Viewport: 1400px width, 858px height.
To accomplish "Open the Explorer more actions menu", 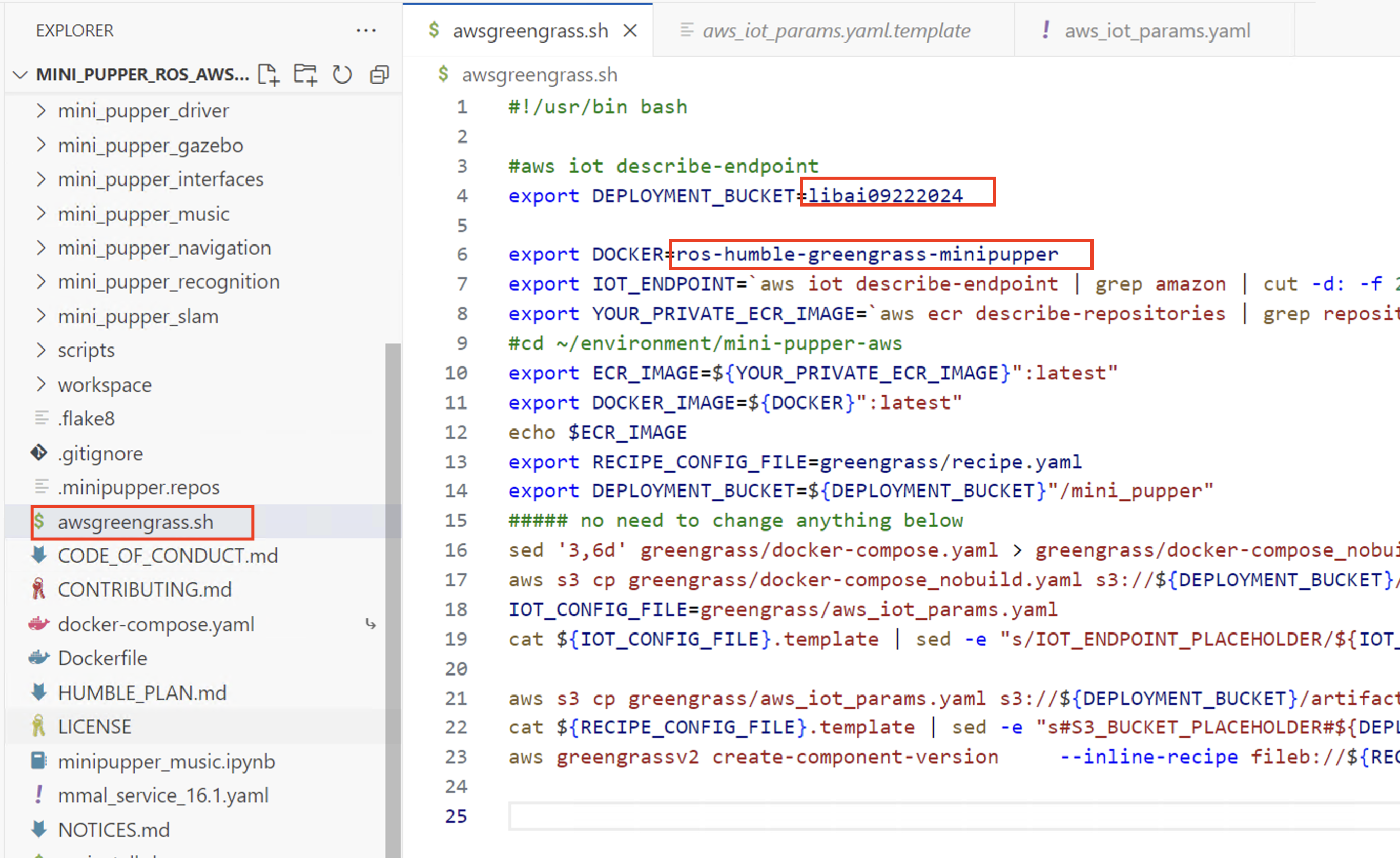I will click(366, 30).
